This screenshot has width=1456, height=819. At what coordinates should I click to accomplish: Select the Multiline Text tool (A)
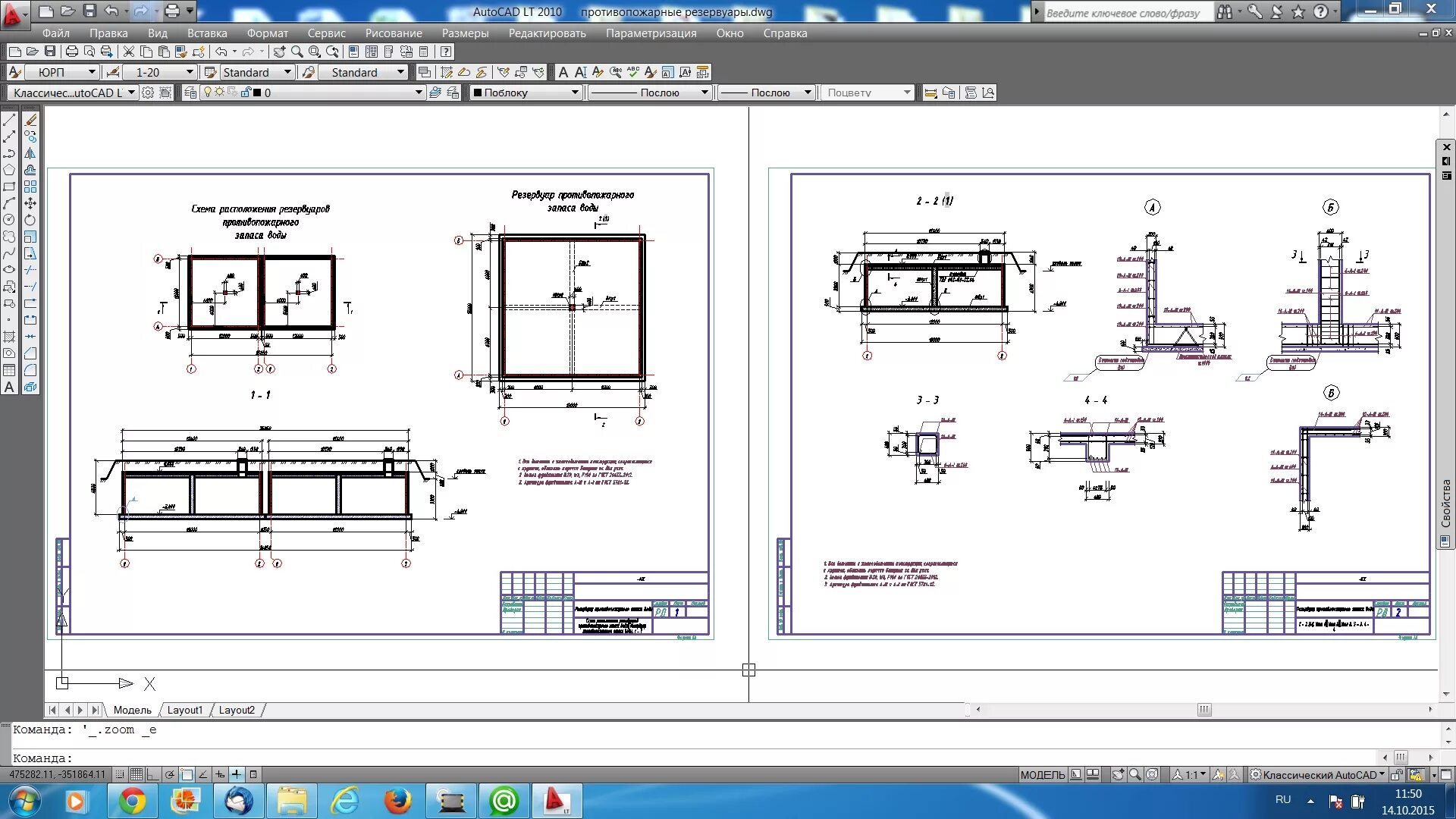click(9, 387)
